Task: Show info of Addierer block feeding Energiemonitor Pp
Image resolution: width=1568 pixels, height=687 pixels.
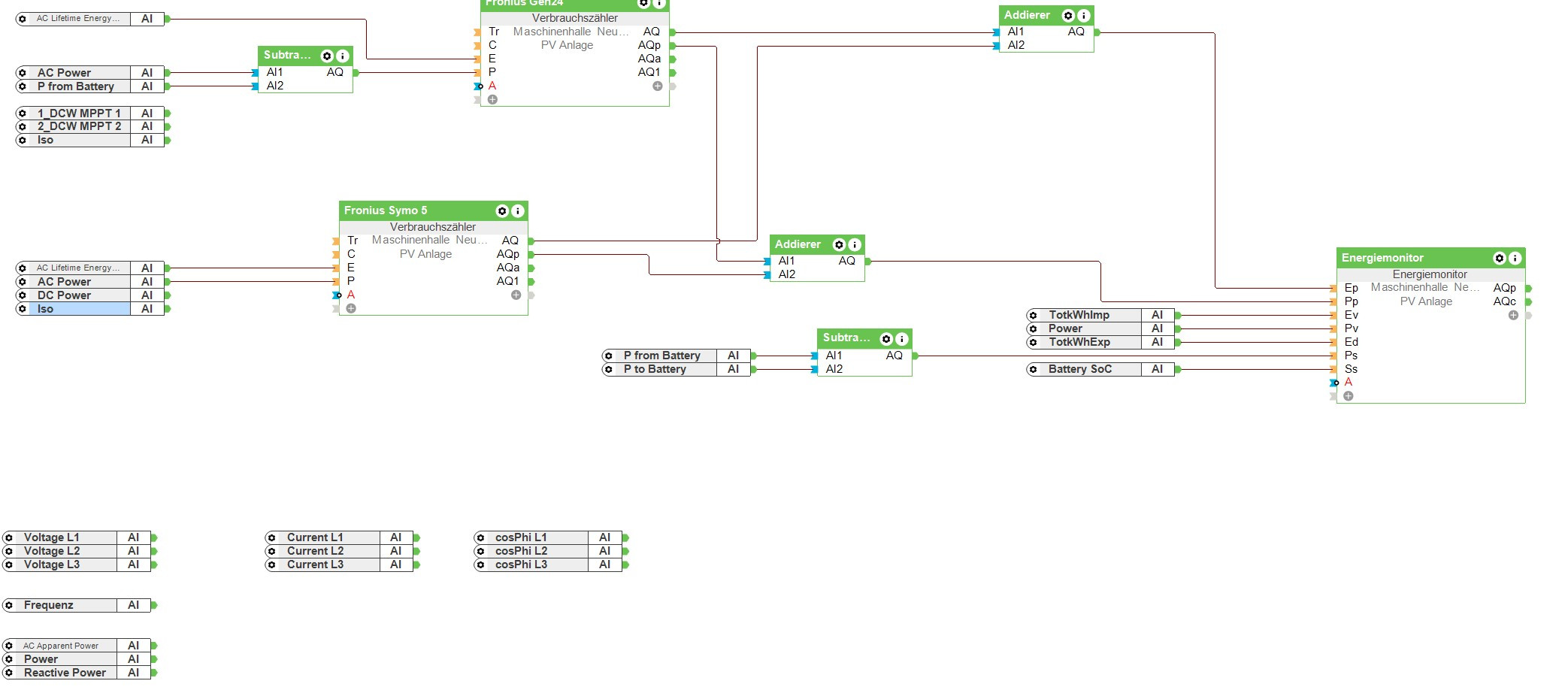Action: coord(855,245)
